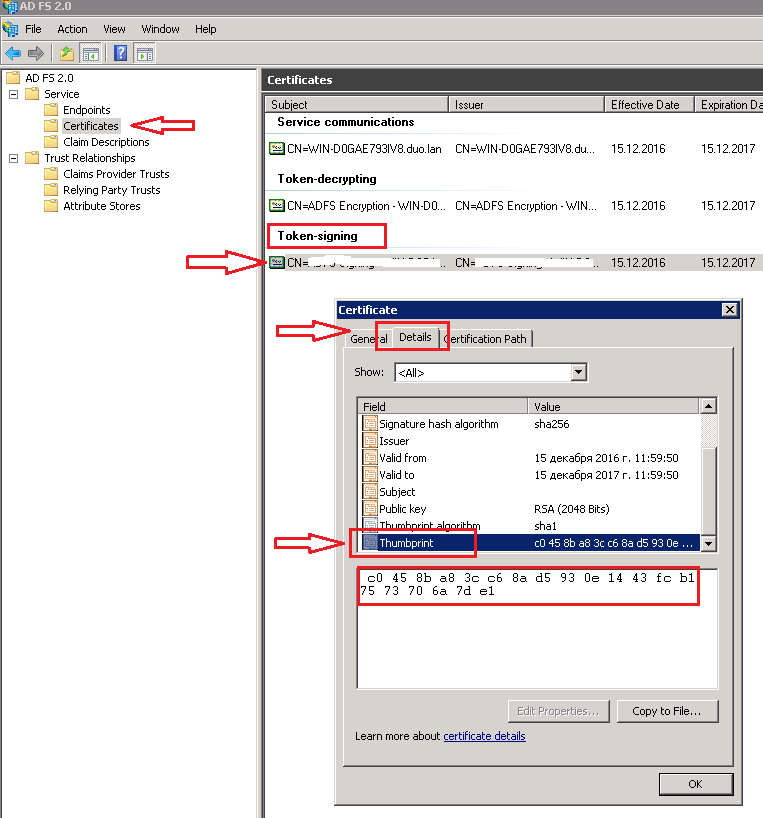This screenshot has width=763, height=818.
Task: Click the field list scrollbar thumb
Action: (708, 491)
